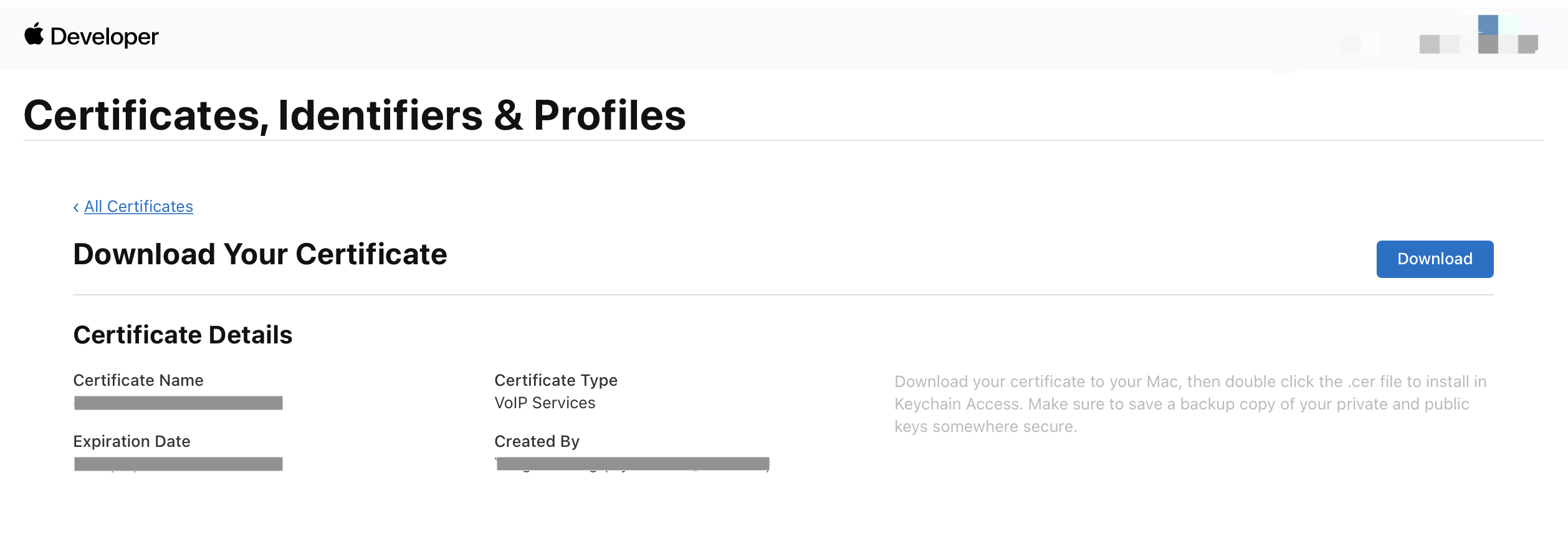Click the Certificate Name label
The width and height of the screenshot is (1568, 541).
pos(138,380)
